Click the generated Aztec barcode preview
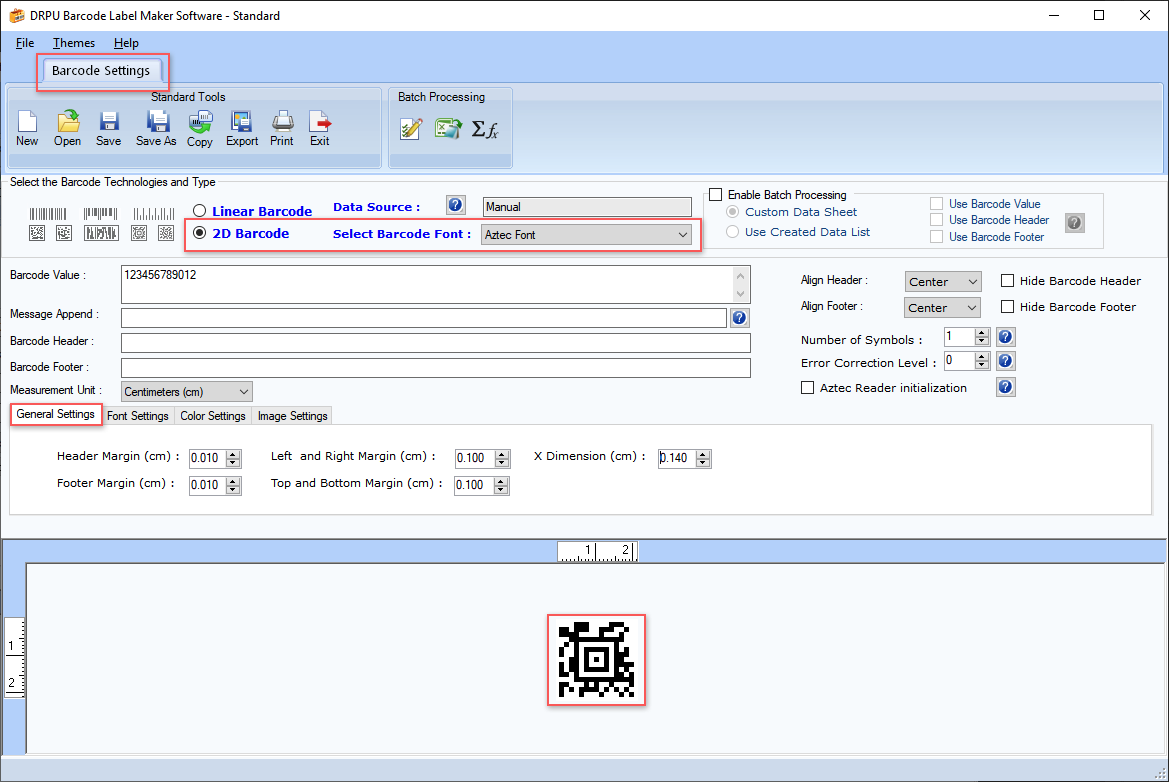The width and height of the screenshot is (1169, 782). click(x=596, y=660)
